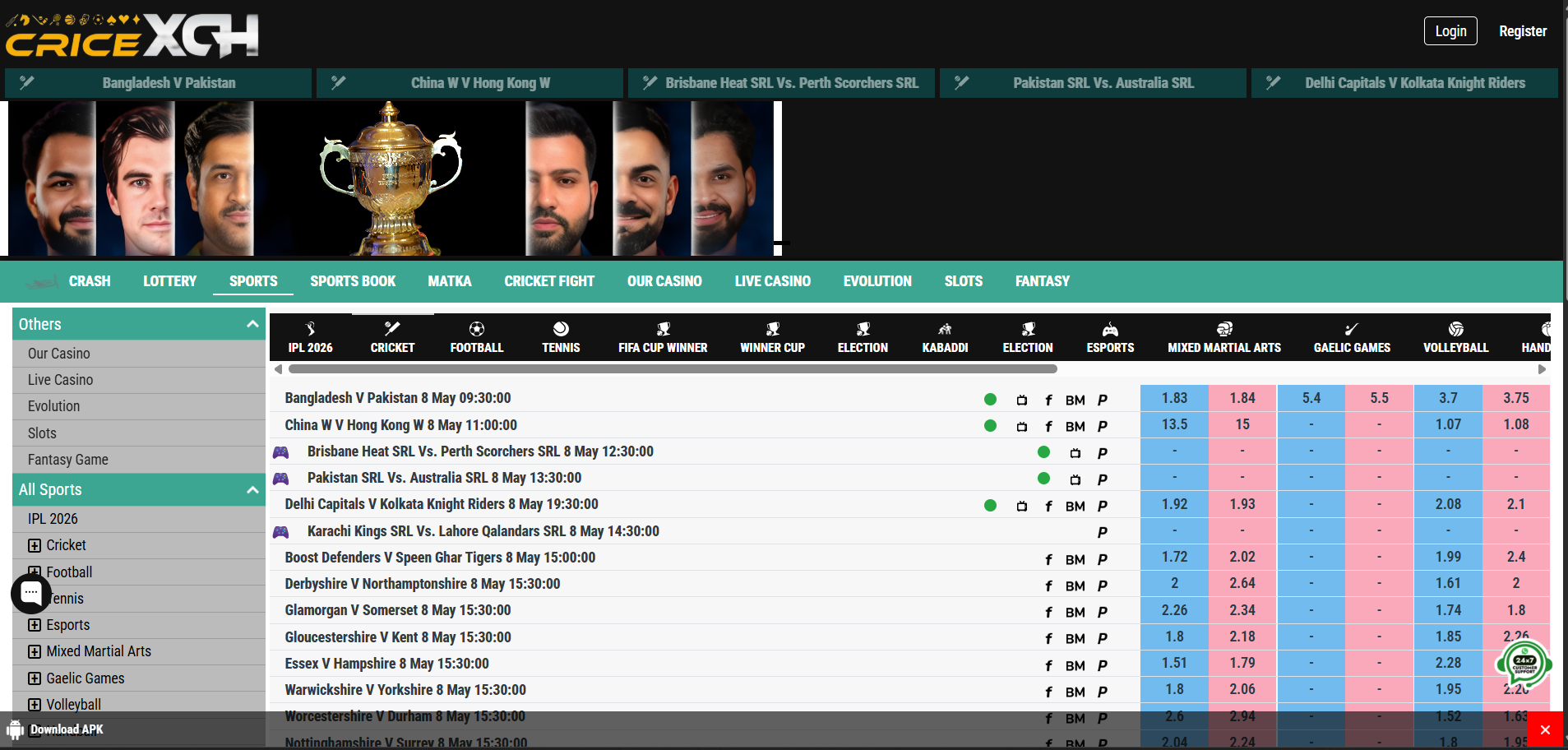
Task: Open the Election tab beside Winner Cup
Action: [863, 338]
